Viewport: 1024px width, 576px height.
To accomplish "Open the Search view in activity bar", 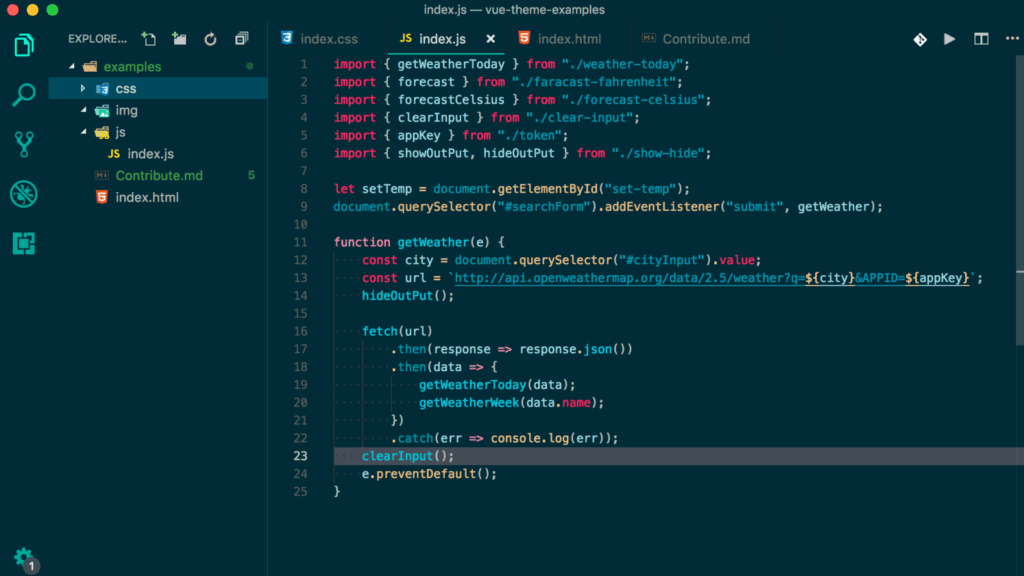I will pyautogui.click(x=24, y=95).
